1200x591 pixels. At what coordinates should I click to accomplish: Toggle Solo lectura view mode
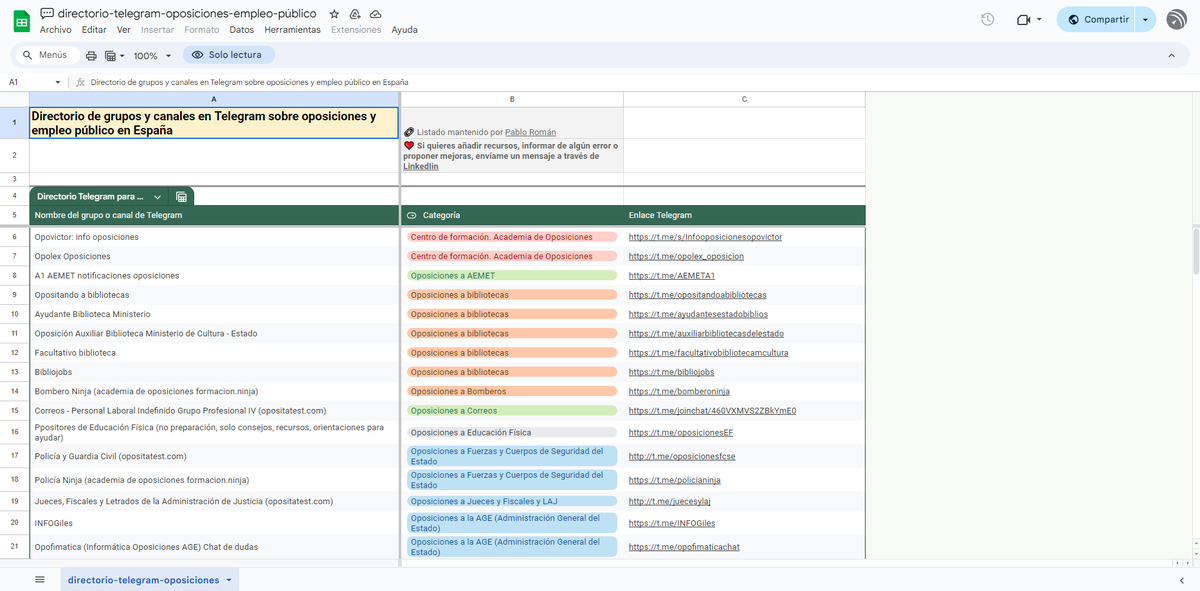[x=228, y=55]
